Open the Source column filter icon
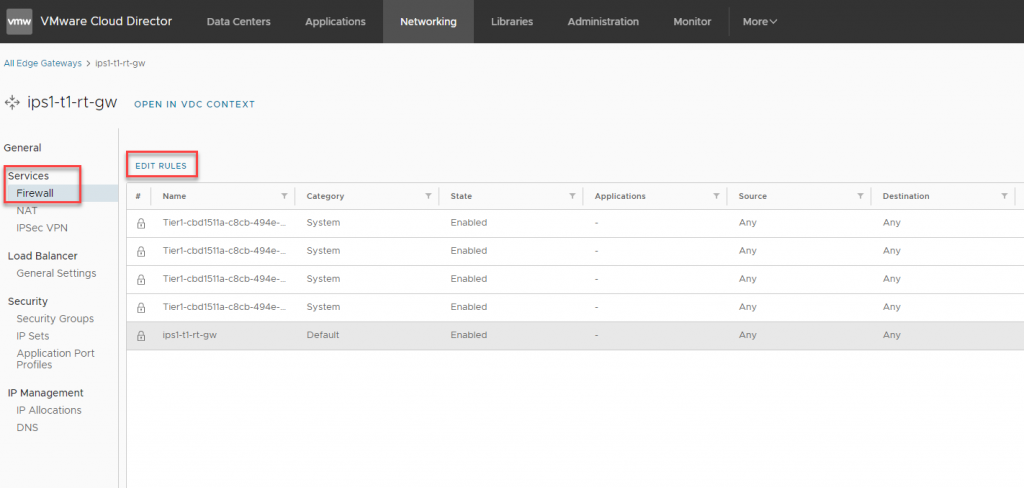Viewport: 1024px width, 488px height. click(x=860, y=196)
